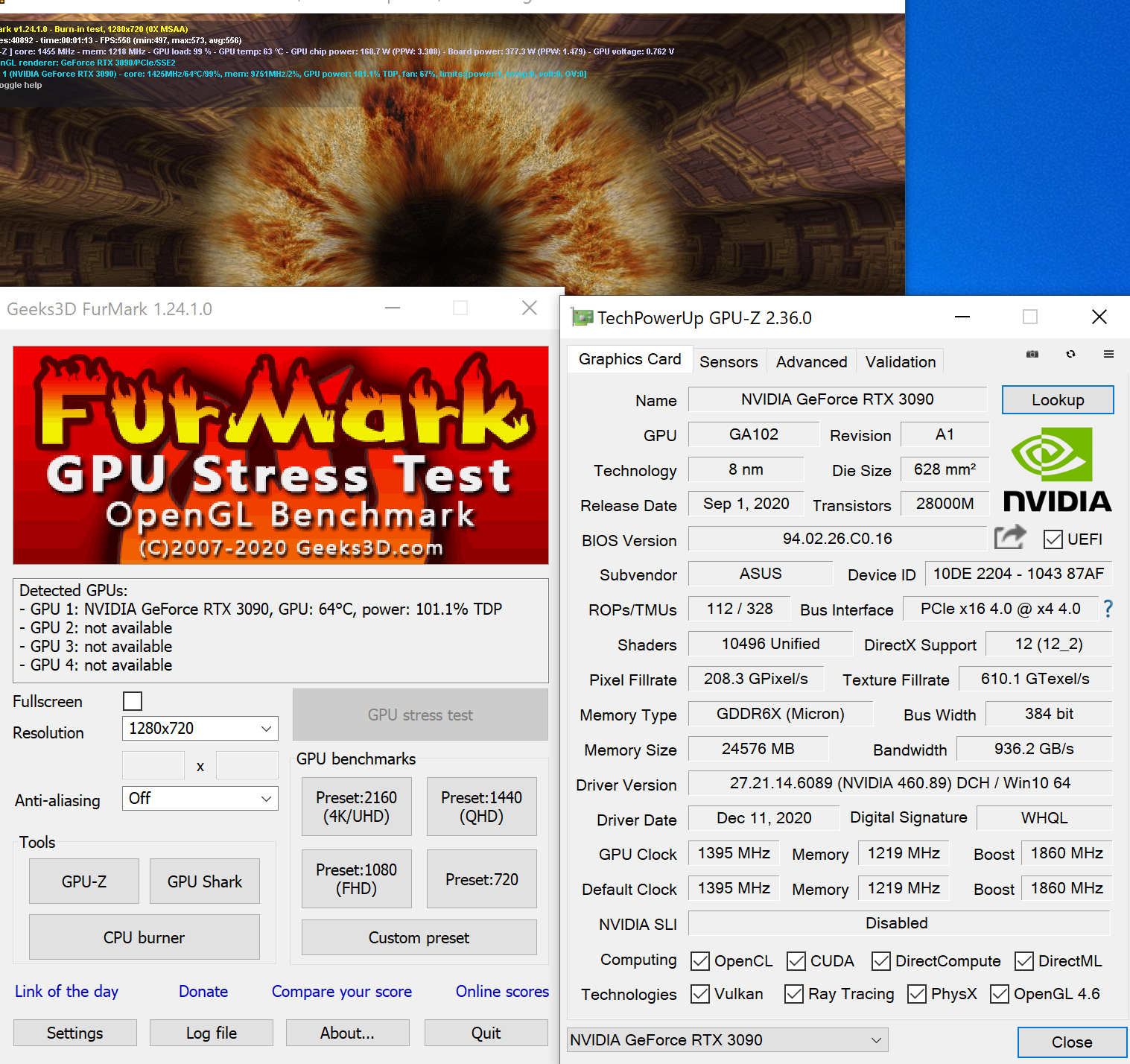Click the GPU stress test button
The width and height of the screenshot is (1130, 1064).
tap(420, 715)
